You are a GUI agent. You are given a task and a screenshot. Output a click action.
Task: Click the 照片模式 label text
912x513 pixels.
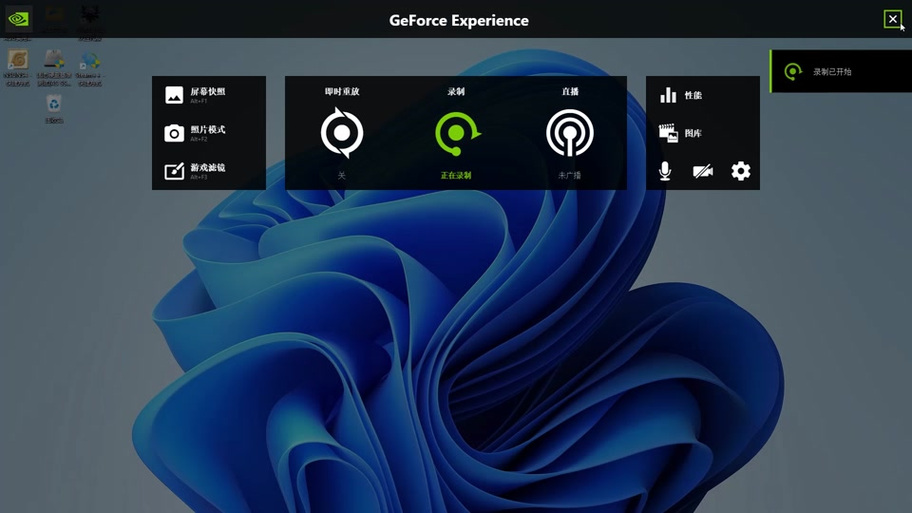click(x=208, y=129)
